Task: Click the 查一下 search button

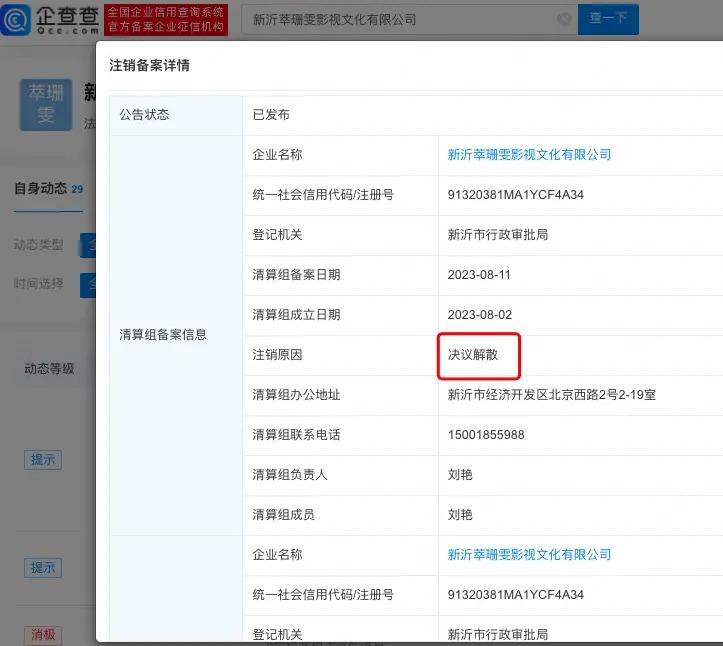Action: point(608,19)
